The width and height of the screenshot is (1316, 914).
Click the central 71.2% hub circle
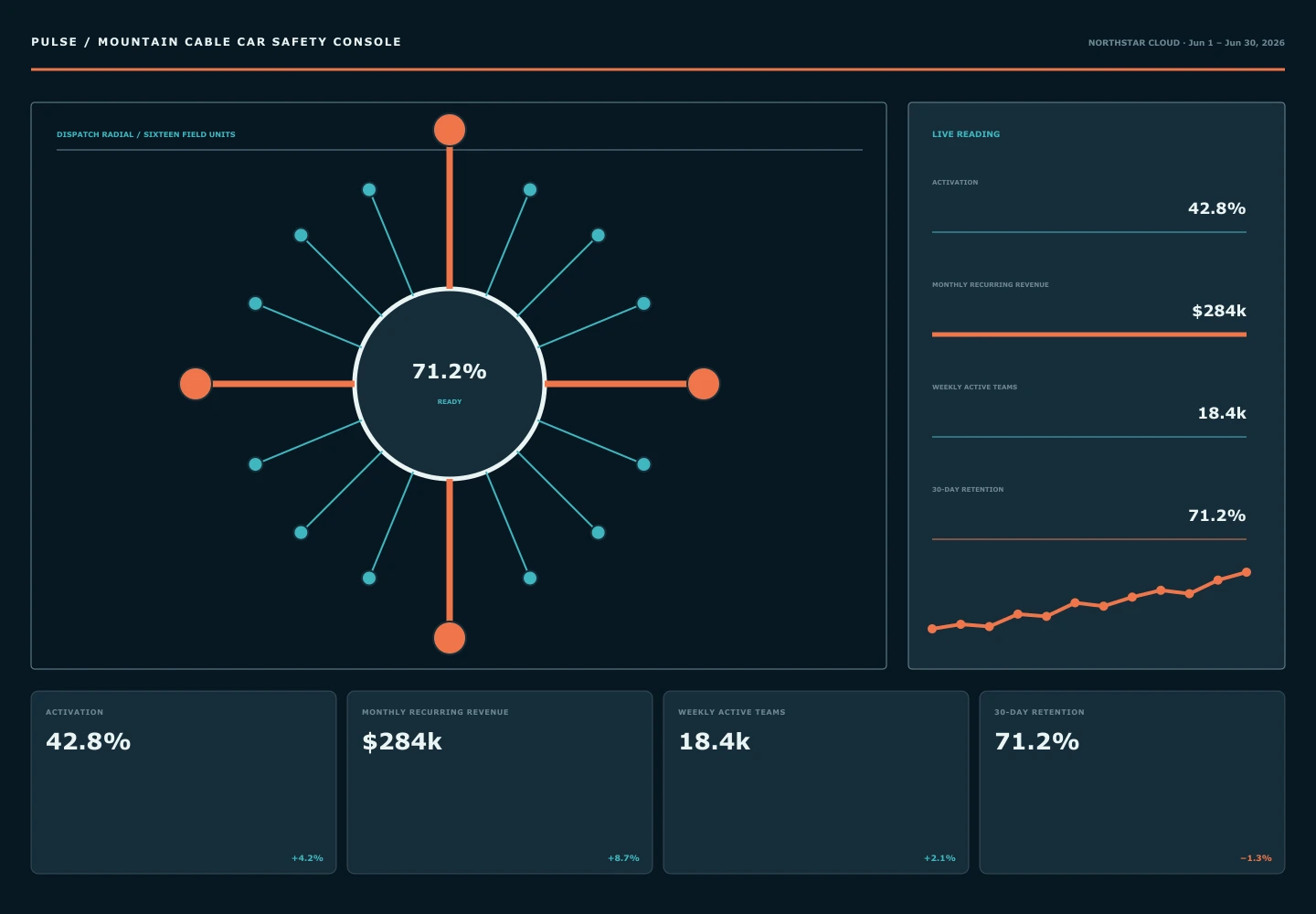(450, 384)
